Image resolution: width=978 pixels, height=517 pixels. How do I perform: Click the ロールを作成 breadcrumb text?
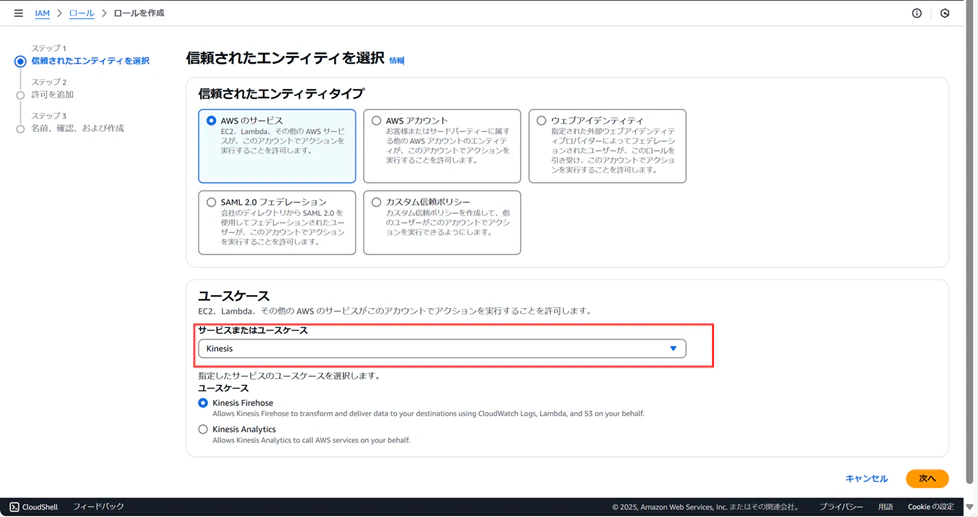click(139, 13)
